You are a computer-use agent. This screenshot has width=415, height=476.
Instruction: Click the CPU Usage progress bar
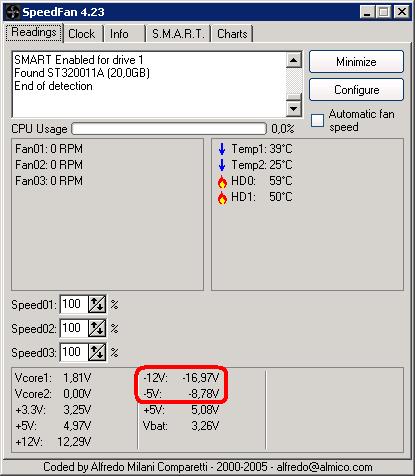click(x=169, y=129)
